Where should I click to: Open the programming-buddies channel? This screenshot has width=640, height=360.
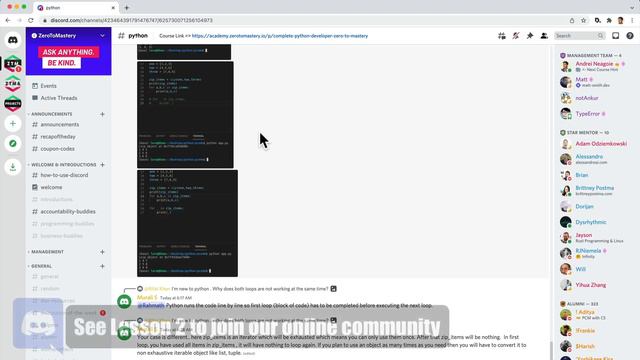(68, 224)
